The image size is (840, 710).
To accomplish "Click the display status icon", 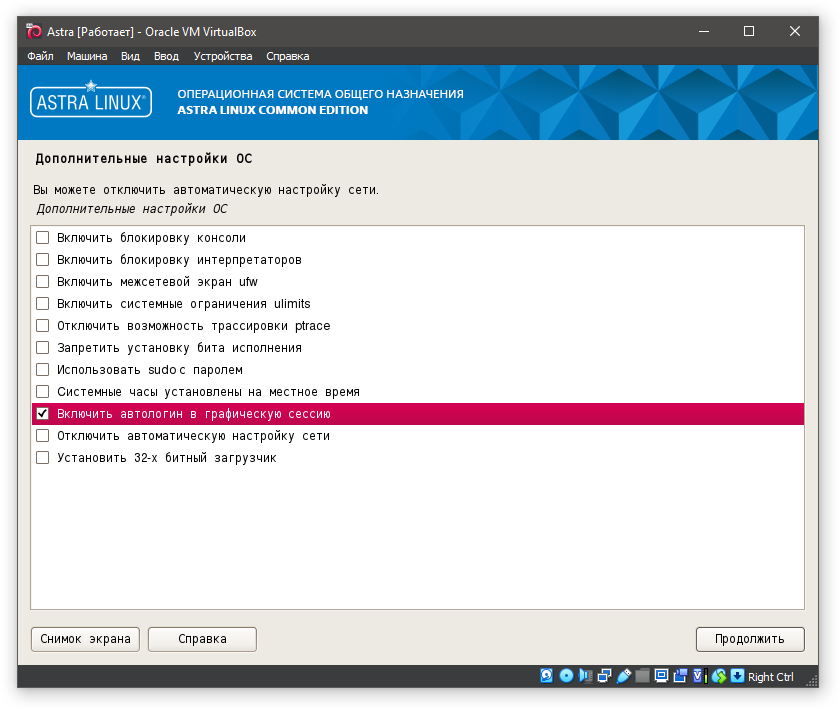I will 662,676.
